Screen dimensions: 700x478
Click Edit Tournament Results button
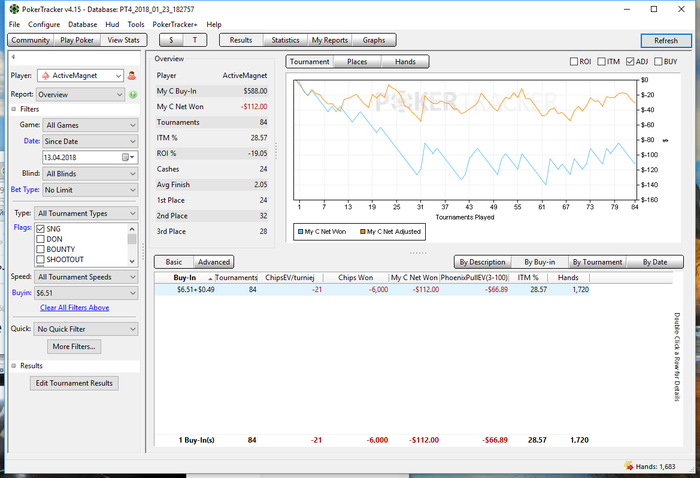(74, 383)
